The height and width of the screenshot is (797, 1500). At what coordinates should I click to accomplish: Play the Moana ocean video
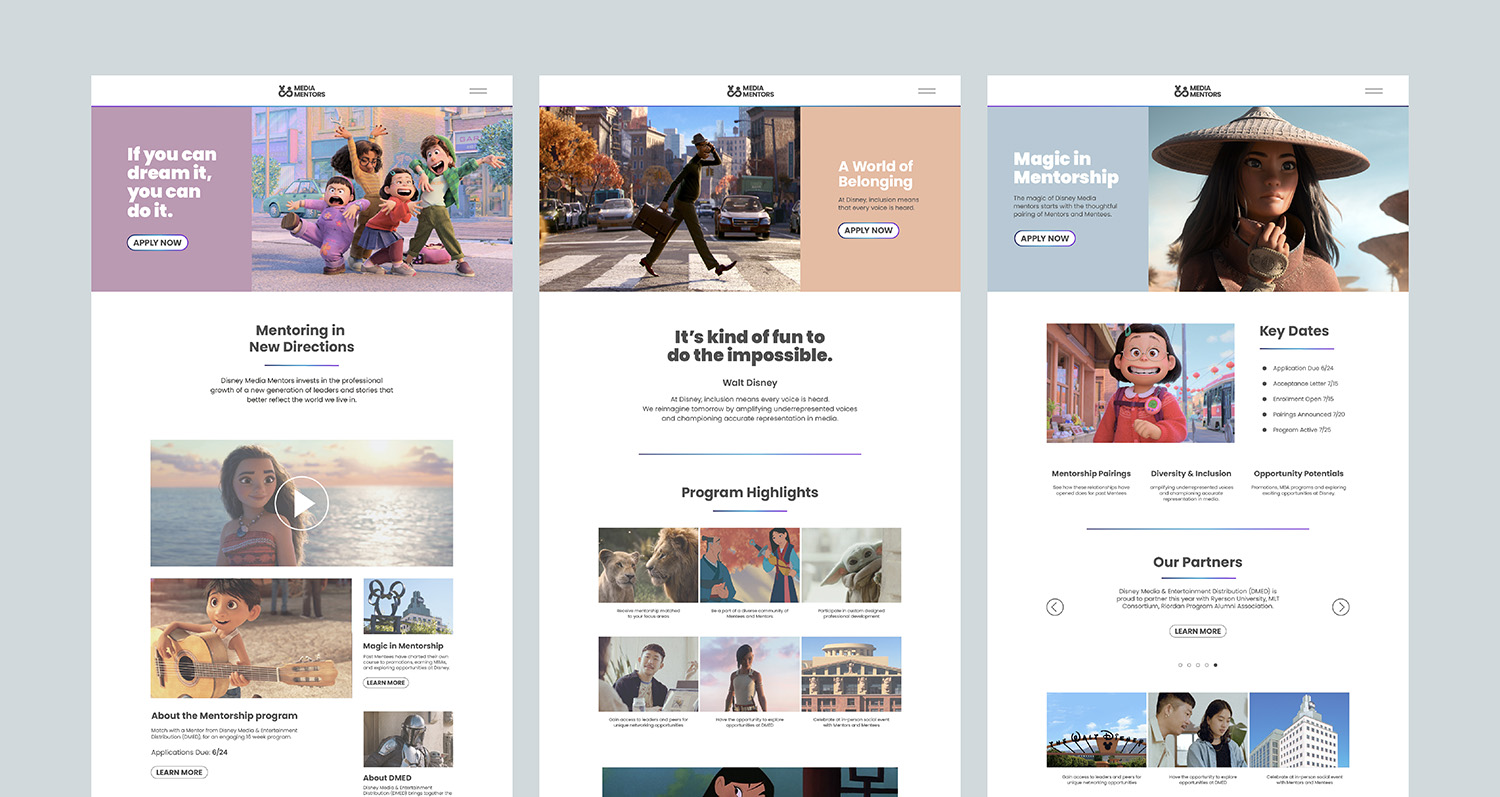(302, 503)
